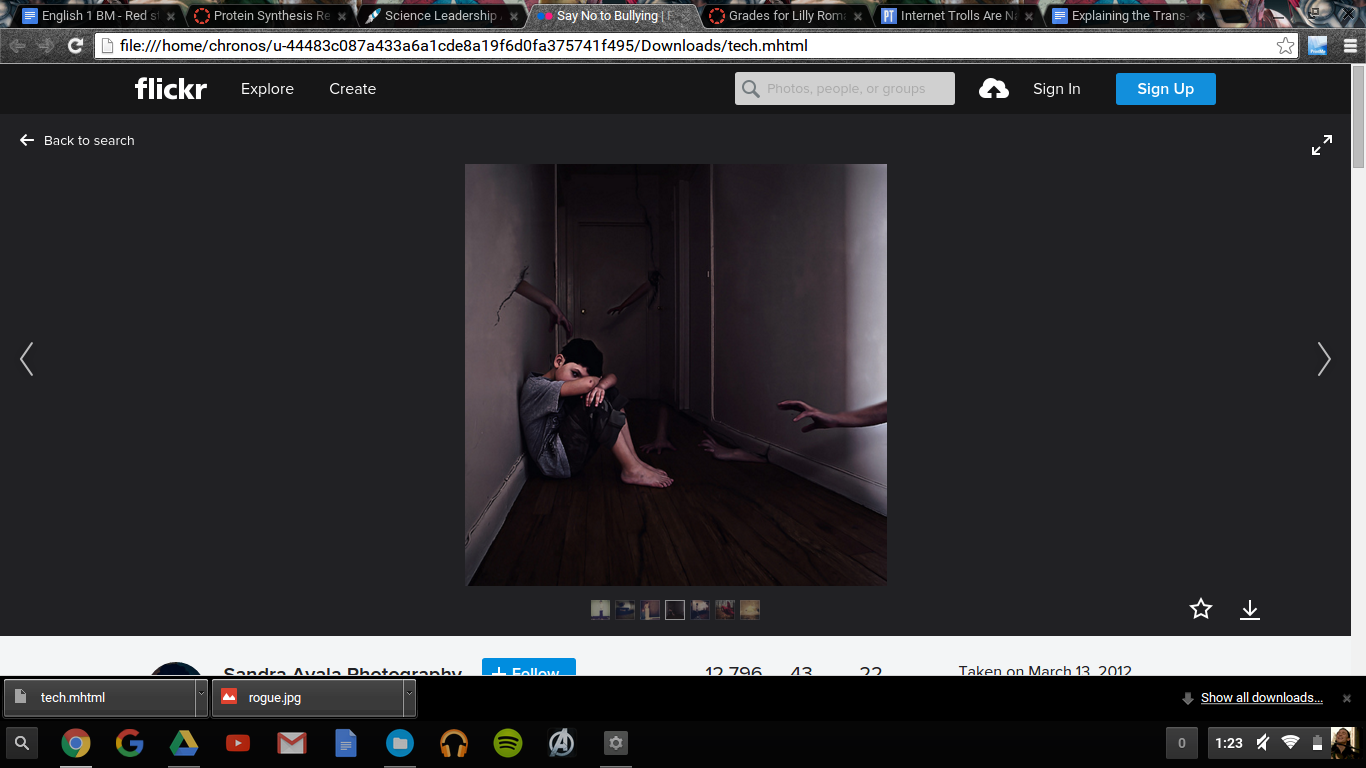This screenshot has width=1366, height=768.
Task: Go to the previous photo arrow
Action: point(27,359)
